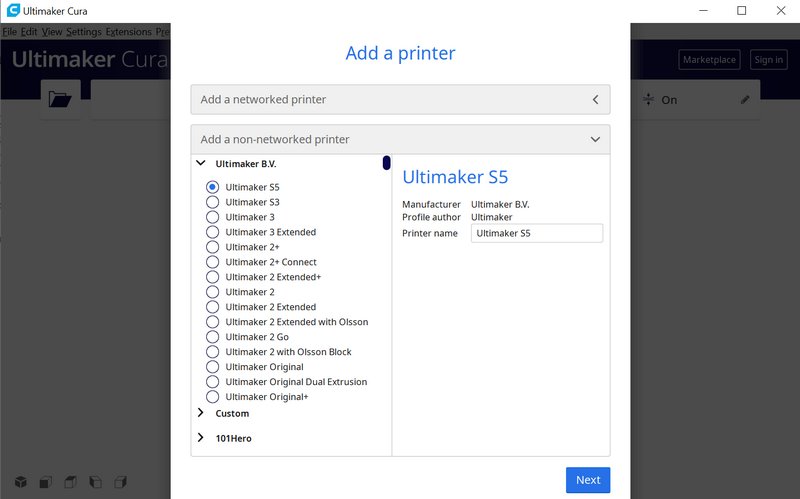Click the Printer name input field
The width and height of the screenshot is (800, 499).
[537, 233]
